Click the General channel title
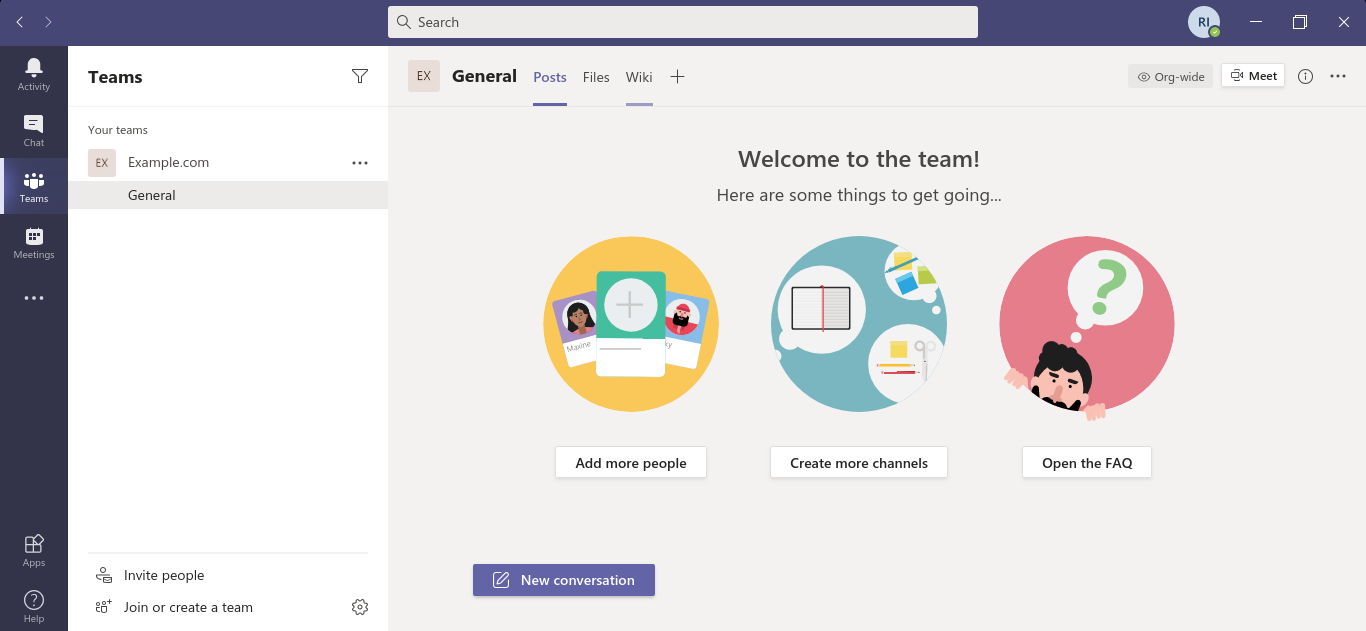 pos(484,76)
